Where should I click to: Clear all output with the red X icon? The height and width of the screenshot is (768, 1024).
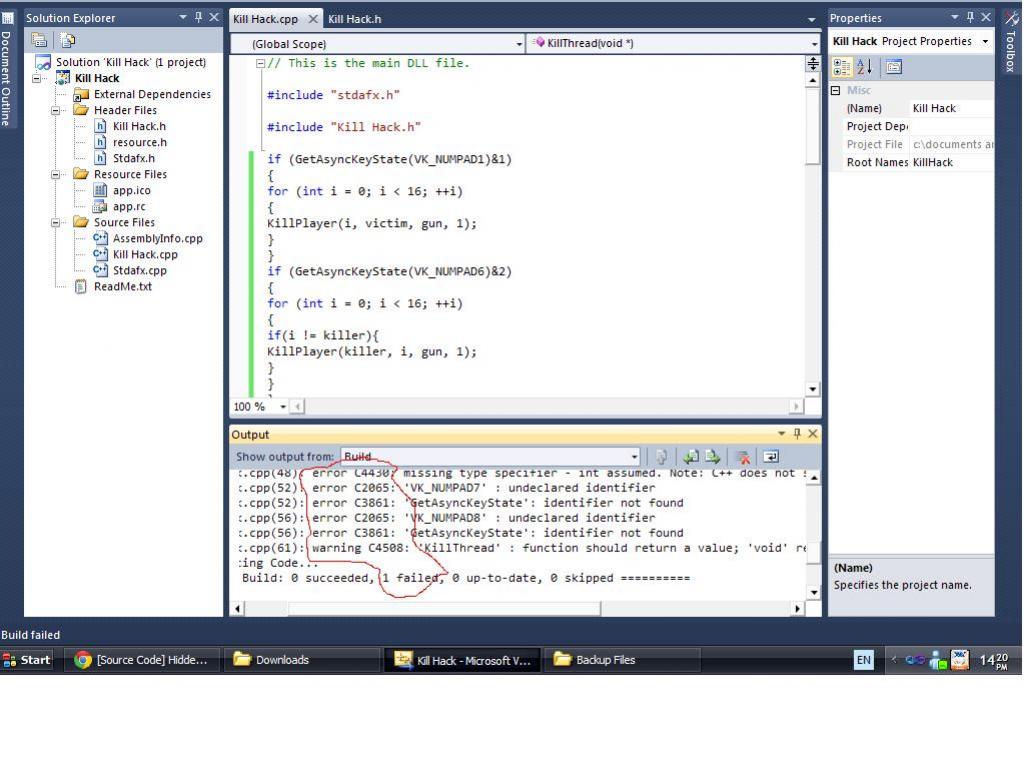point(743,457)
